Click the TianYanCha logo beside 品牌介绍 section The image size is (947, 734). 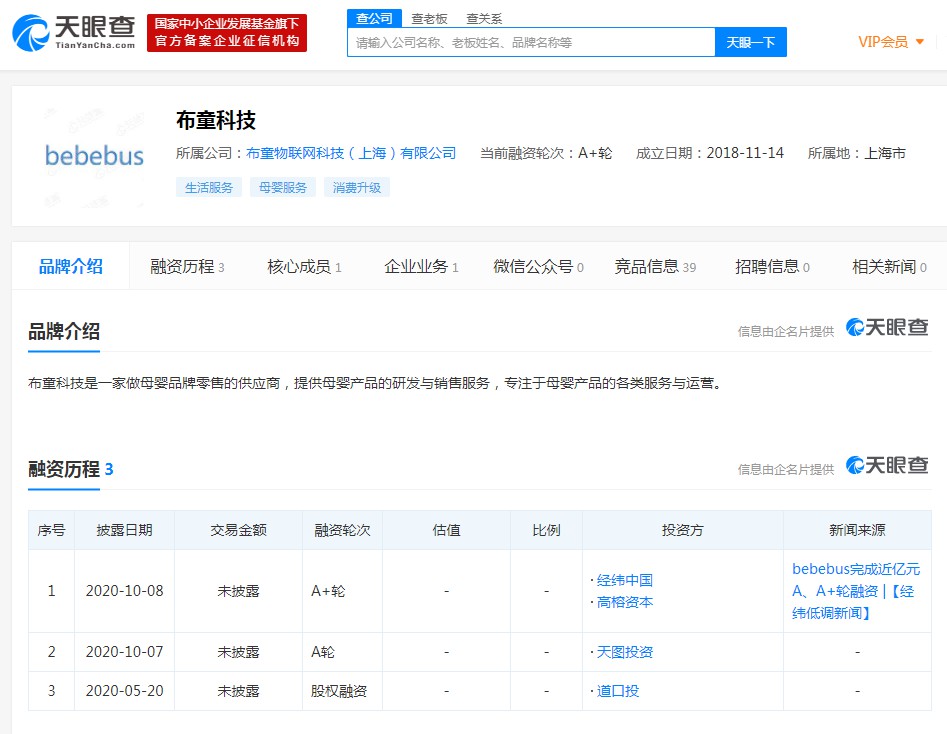point(887,327)
